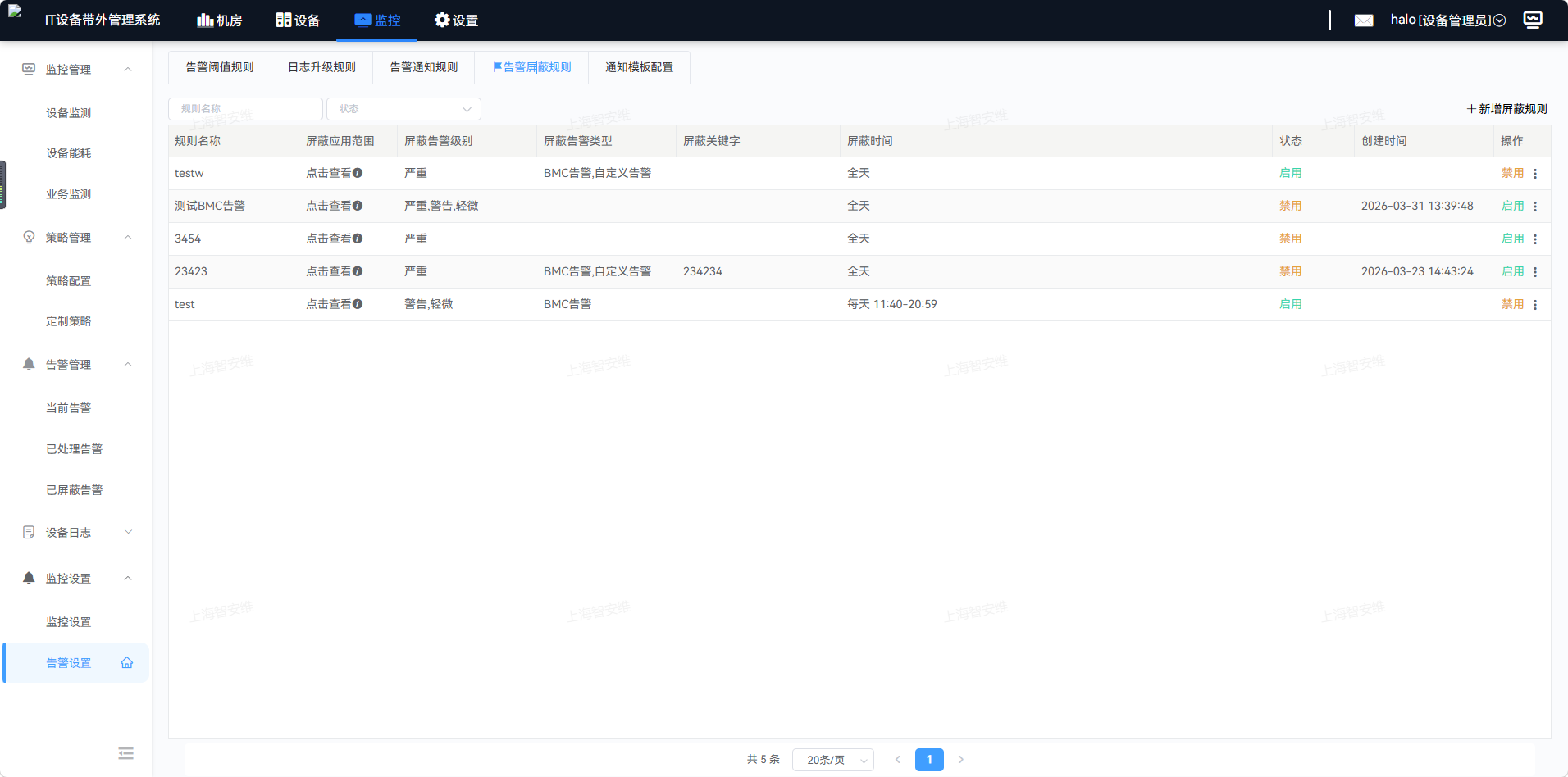The height and width of the screenshot is (777, 1568).
Task: Open more-actions dots for testw row
Action: click(1535, 174)
